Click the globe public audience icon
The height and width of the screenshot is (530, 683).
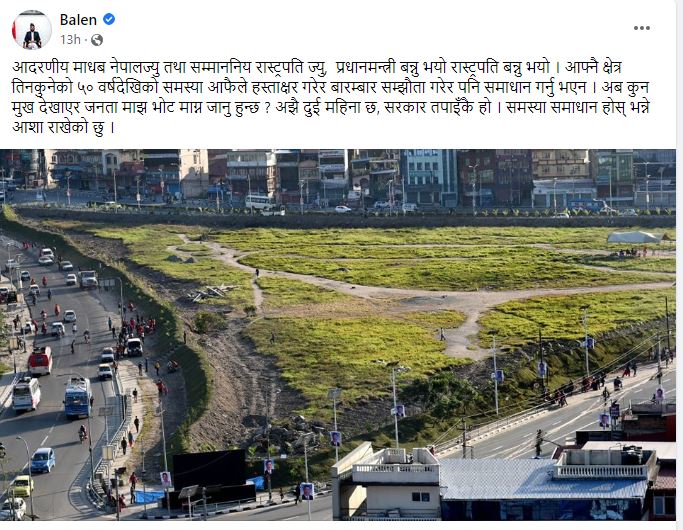point(97,40)
